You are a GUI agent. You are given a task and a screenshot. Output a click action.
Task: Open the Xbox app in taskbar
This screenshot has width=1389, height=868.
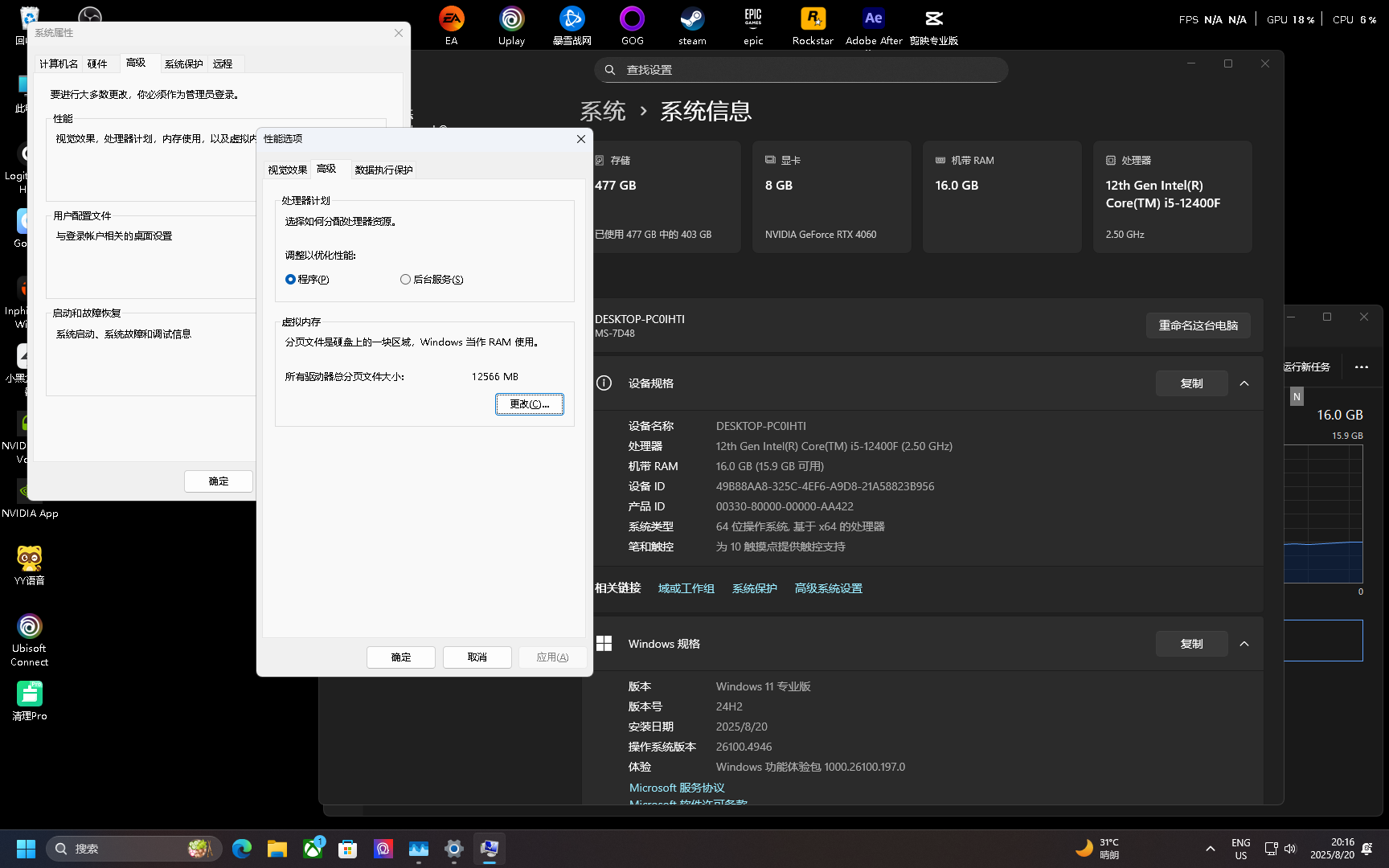click(x=313, y=849)
